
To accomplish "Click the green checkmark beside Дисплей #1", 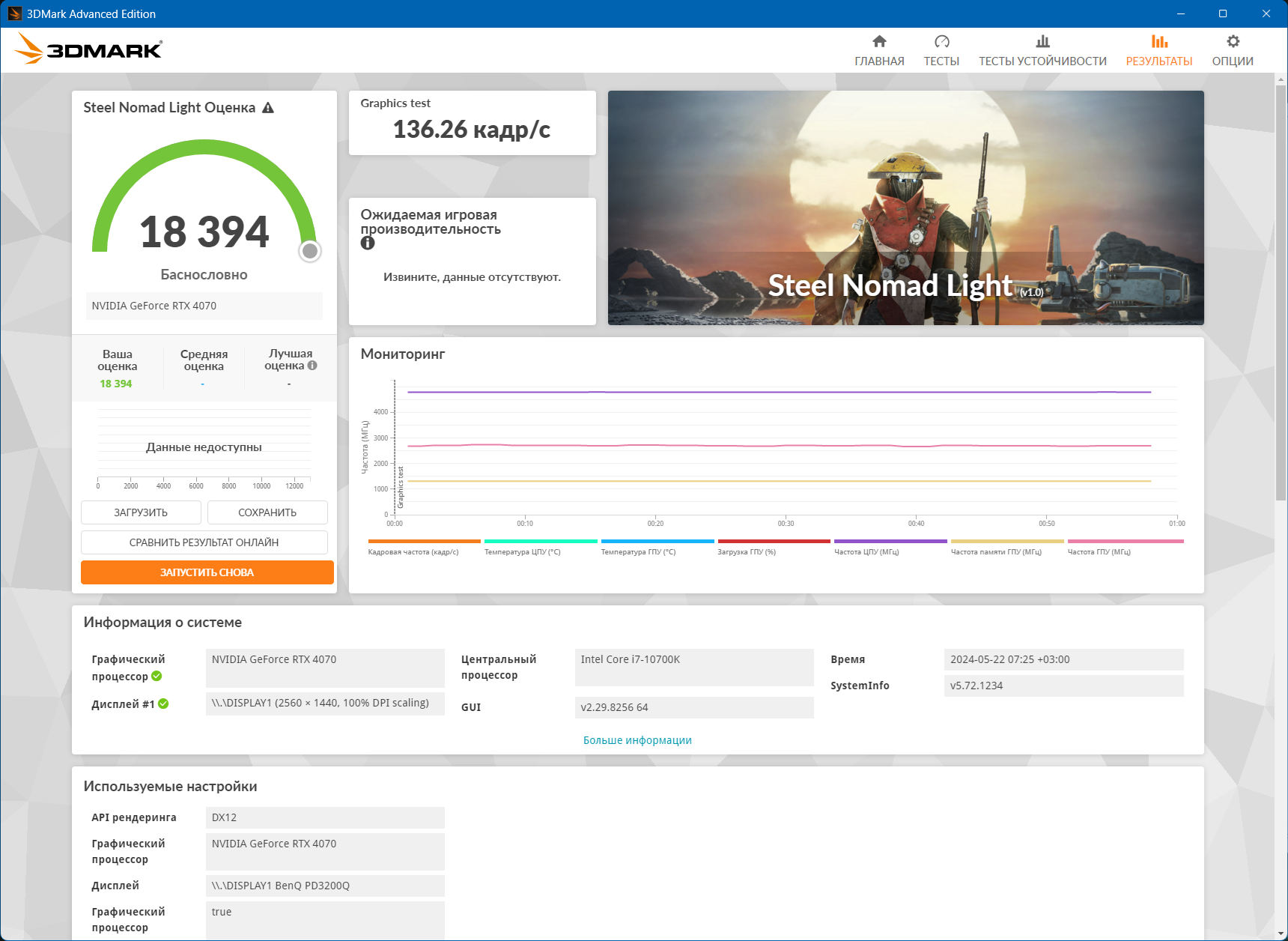I will coord(163,704).
